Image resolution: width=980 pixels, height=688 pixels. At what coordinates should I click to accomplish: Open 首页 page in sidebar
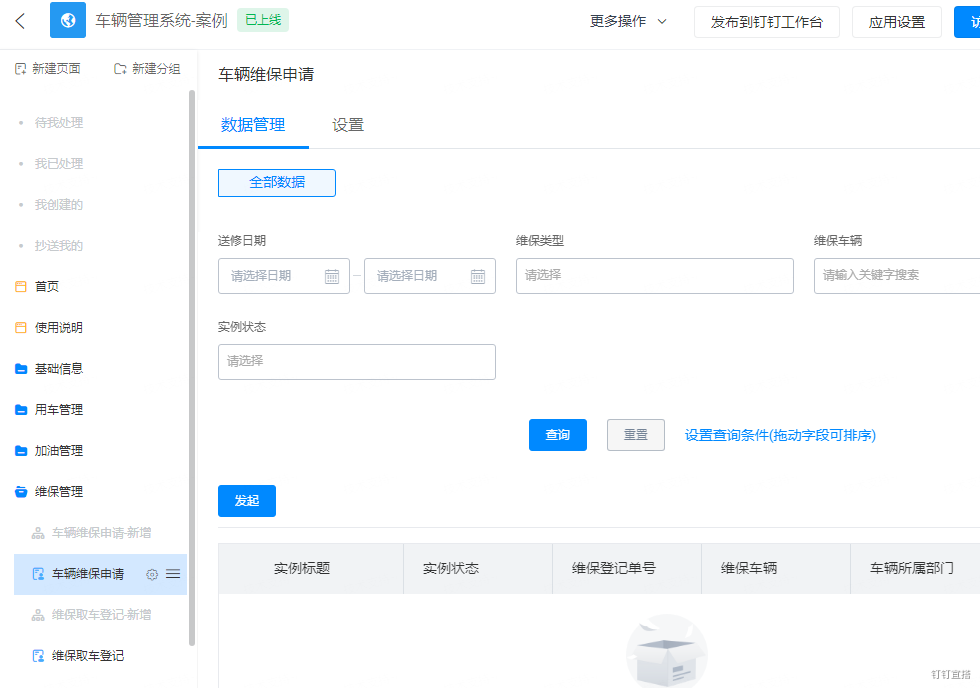coord(47,287)
